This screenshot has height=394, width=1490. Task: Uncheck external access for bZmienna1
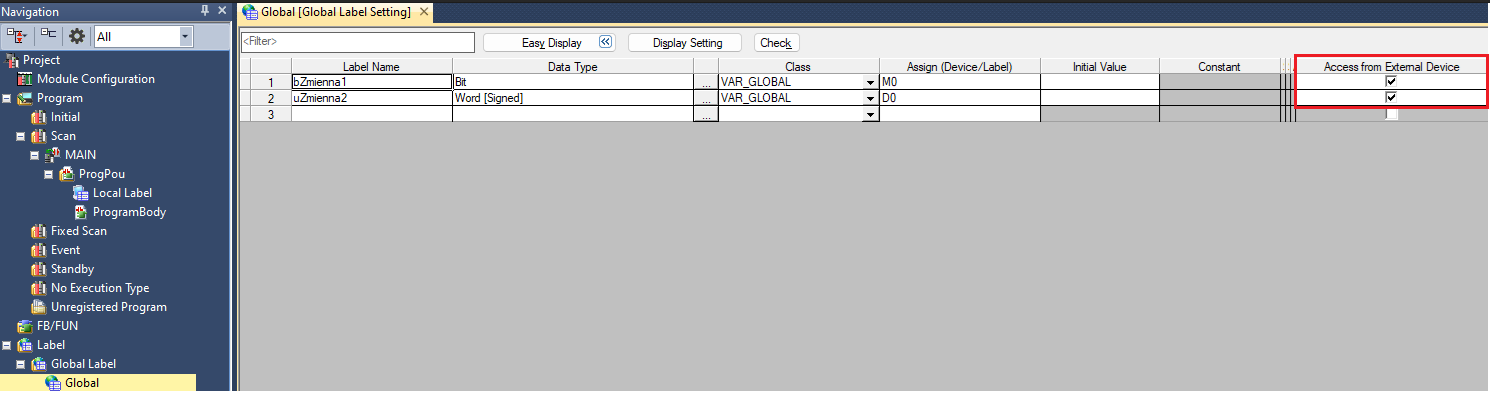coord(1391,81)
